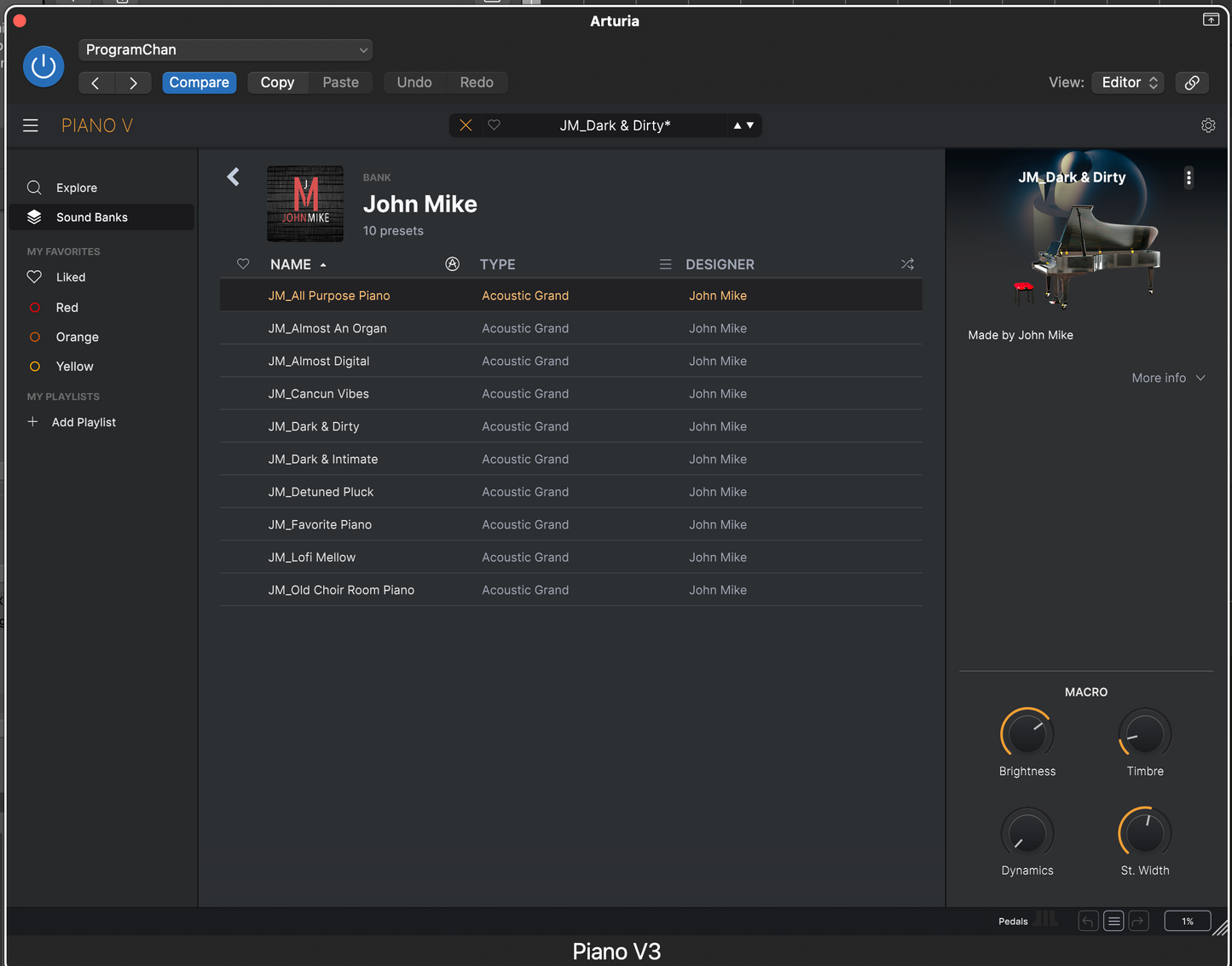The height and width of the screenshot is (966, 1232).
Task: Toggle the Compare button
Action: (199, 83)
